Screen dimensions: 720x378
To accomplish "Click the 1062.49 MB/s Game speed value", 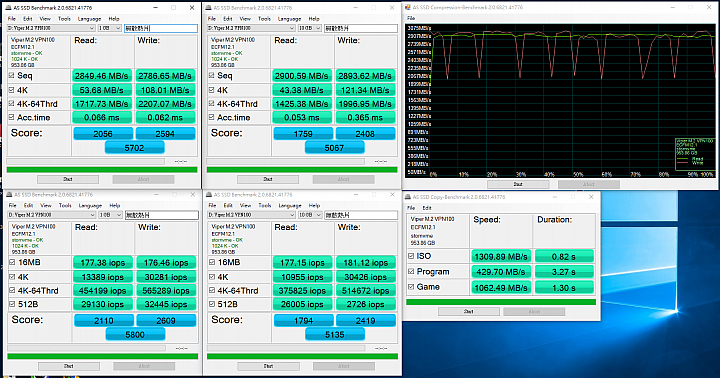I will click(501, 288).
